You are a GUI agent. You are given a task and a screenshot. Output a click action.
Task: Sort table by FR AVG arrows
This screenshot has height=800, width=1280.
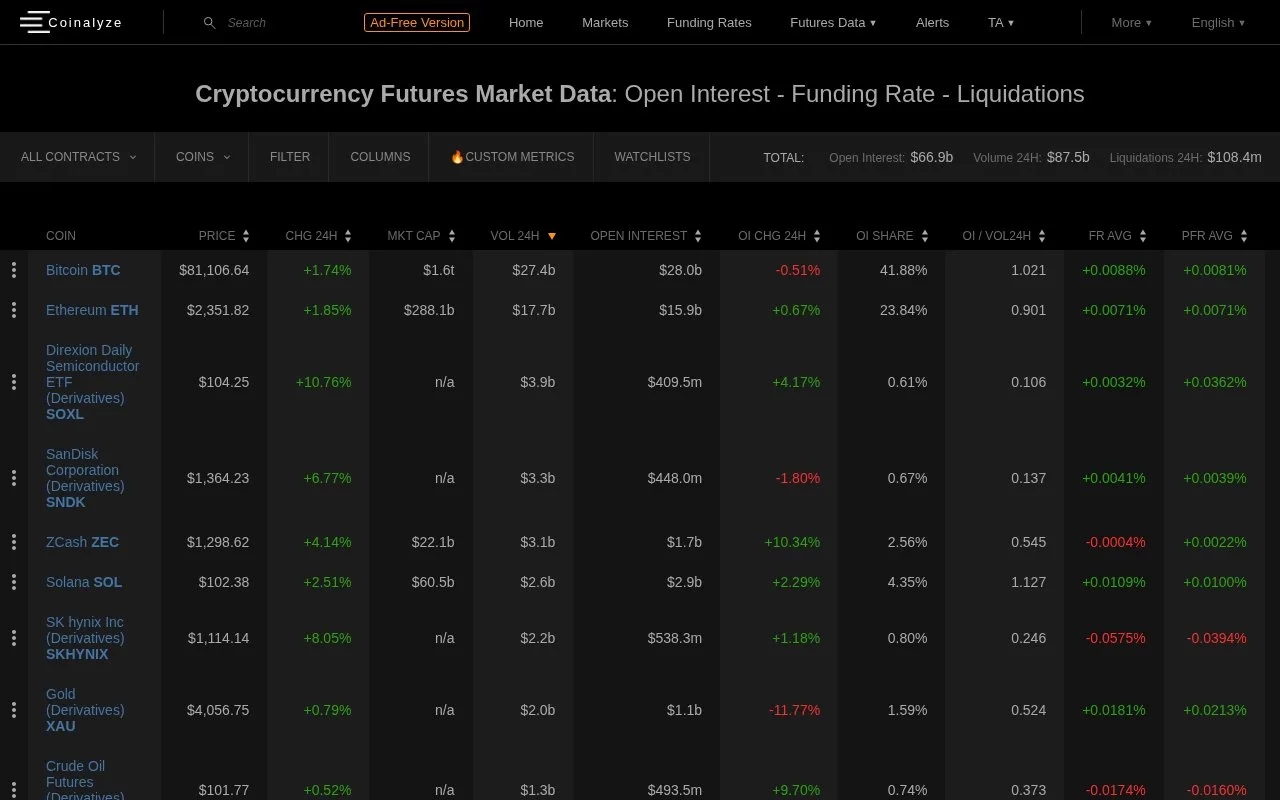pyautogui.click(x=1143, y=236)
